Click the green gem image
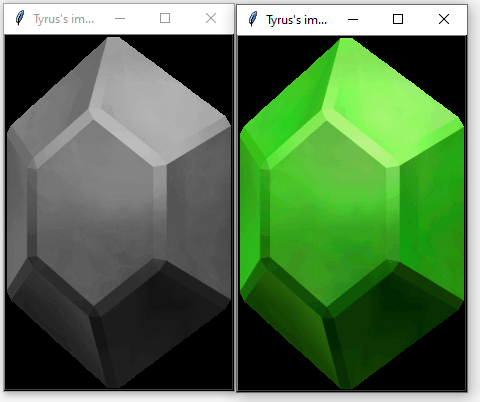480x402 pixels. click(352, 213)
